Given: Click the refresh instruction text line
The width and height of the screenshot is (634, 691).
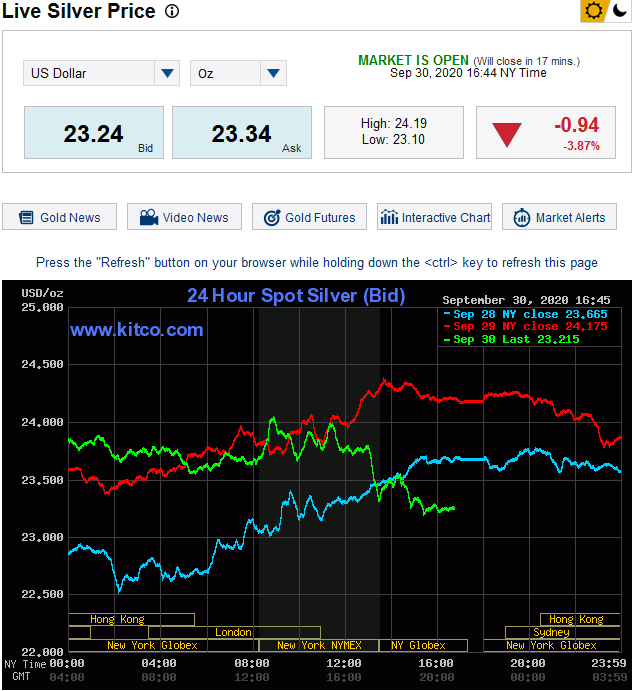Looking at the screenshot, I should (x=317, y=263).
